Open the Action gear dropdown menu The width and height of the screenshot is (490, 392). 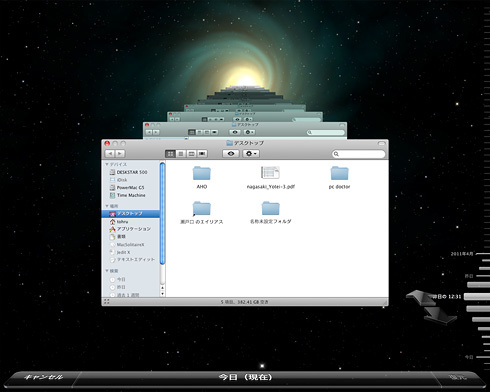[x=251, y=154]
